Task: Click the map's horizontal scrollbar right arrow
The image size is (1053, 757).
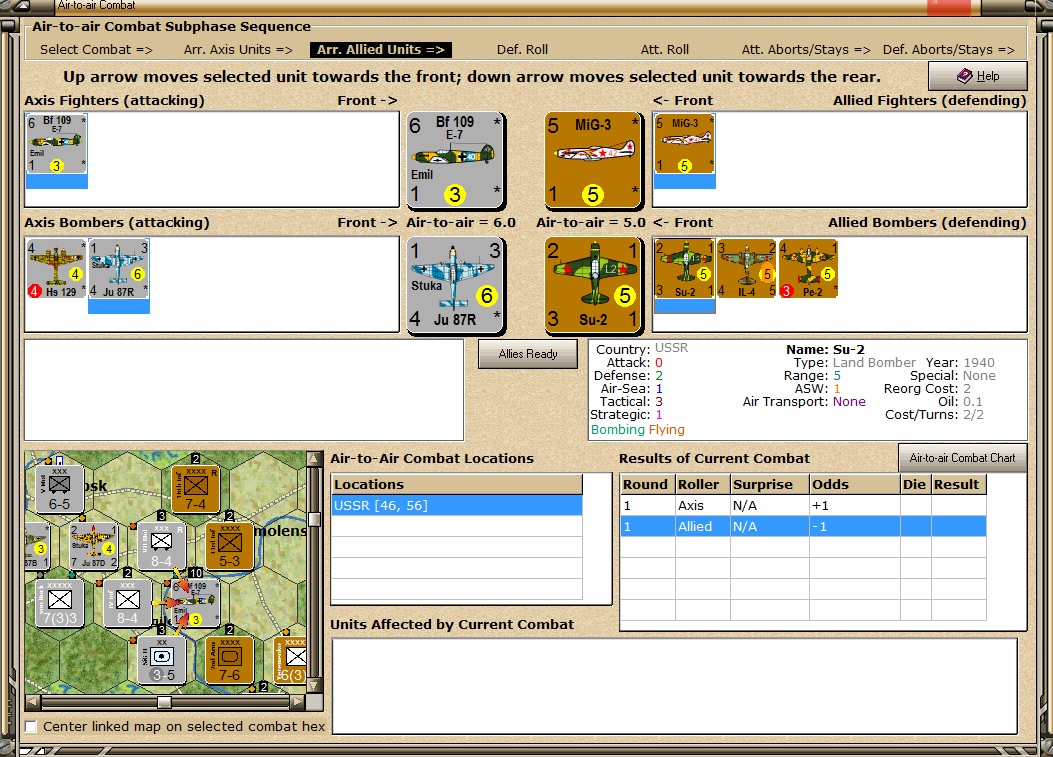Action: tap(298, 702)
